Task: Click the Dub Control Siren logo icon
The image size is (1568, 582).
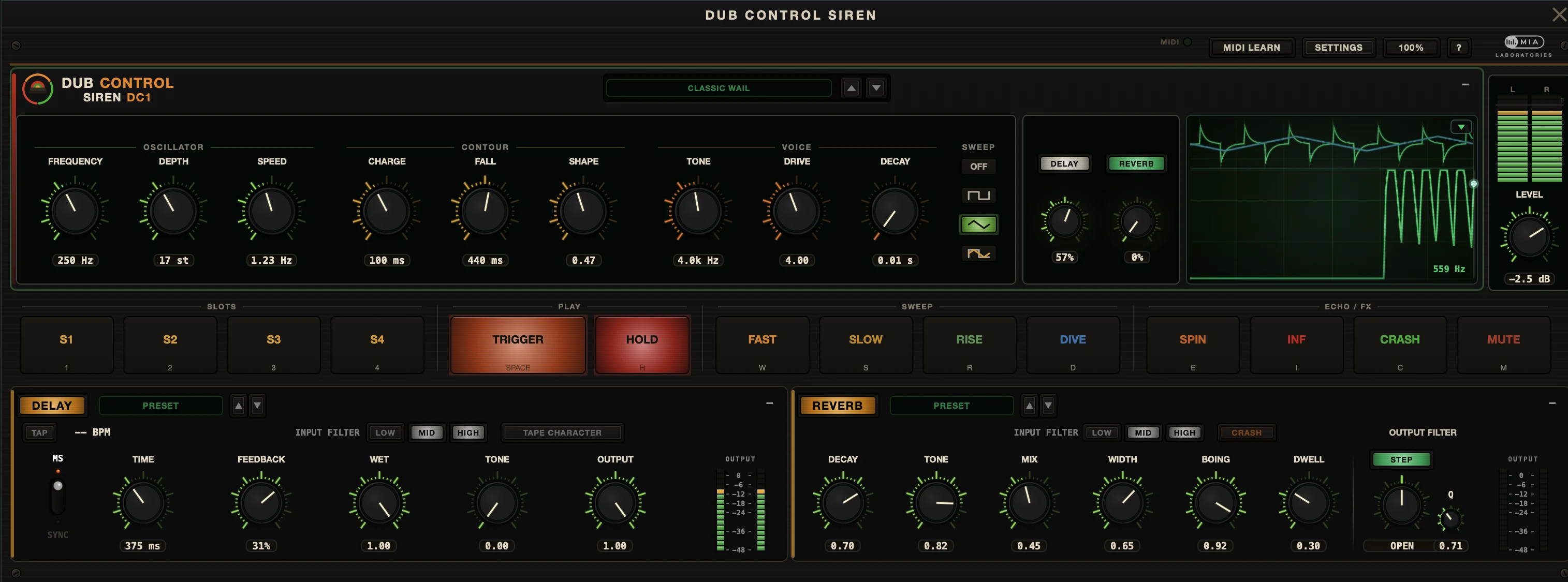Action: point(38,89)
